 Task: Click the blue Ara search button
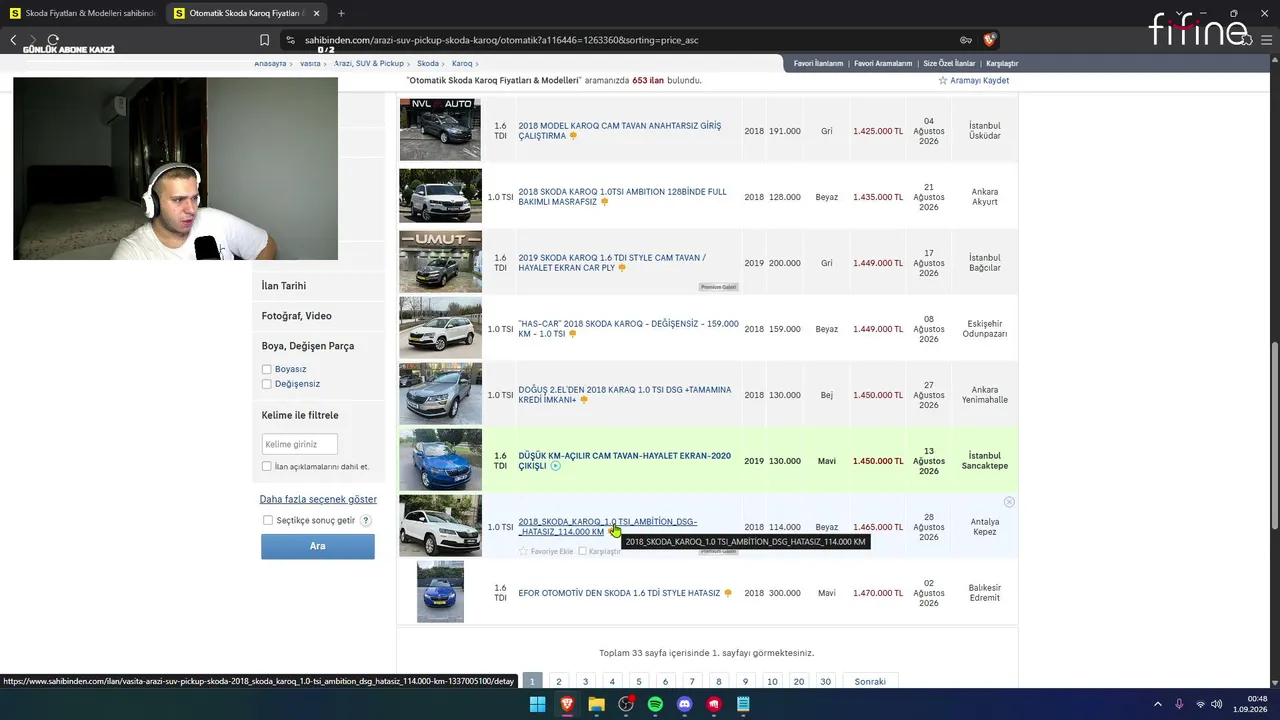pyautogui.click(x=318, y=546)
